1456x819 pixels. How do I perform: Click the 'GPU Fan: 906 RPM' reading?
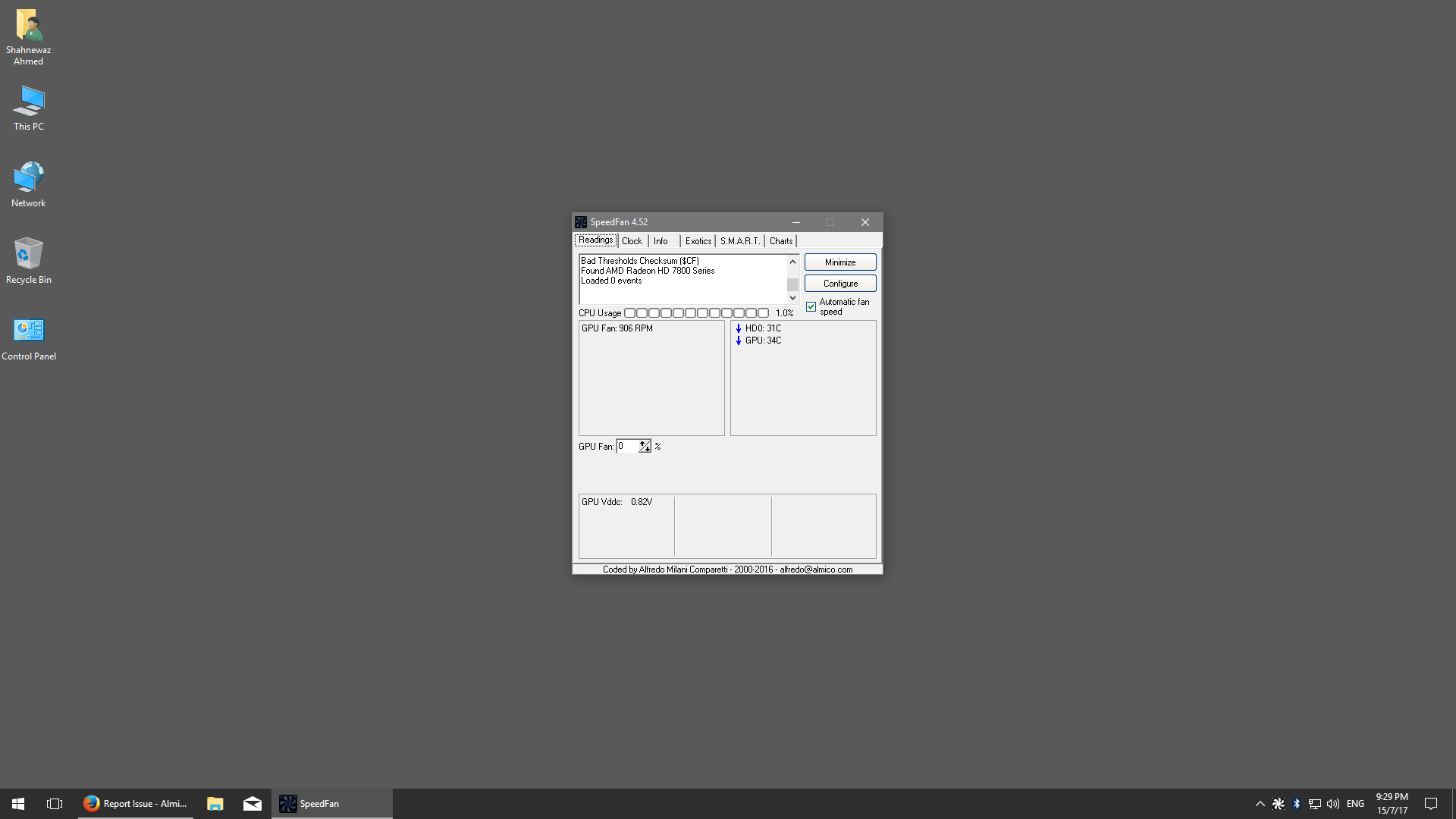pos(617,328)
